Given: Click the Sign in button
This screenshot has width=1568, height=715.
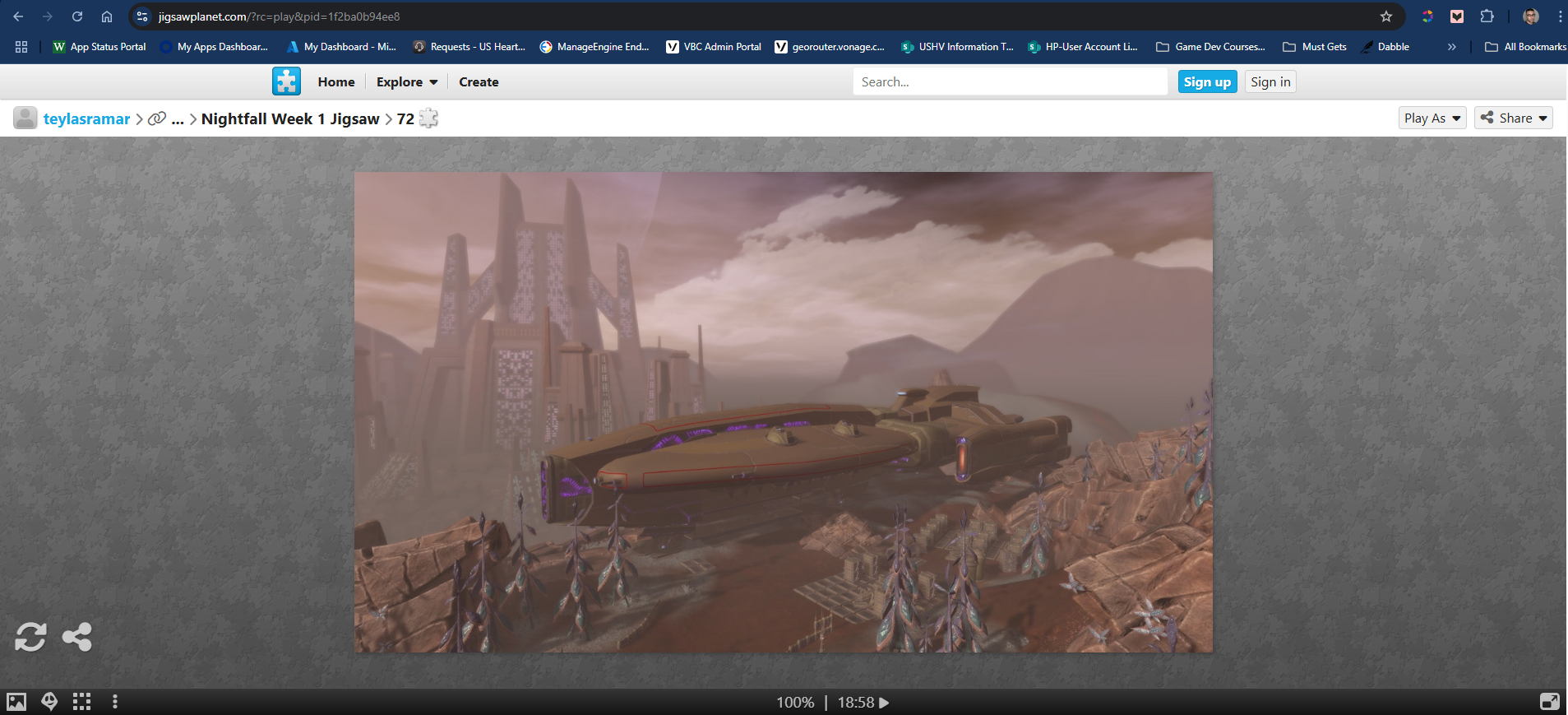Looking at the screenshot, I should click(1270, 81).
